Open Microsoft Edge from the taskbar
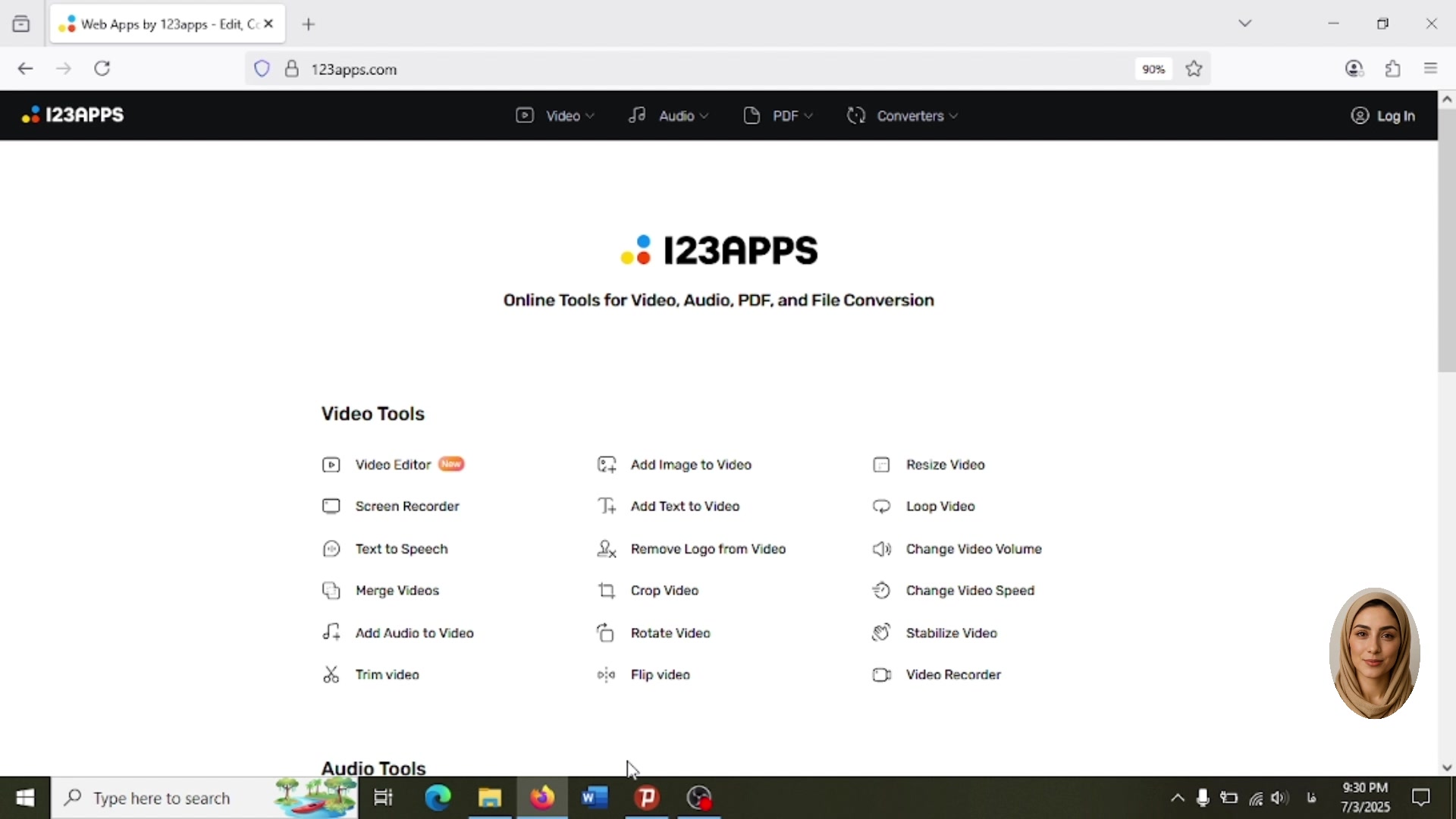1456x819 pixels. (438, 798)
